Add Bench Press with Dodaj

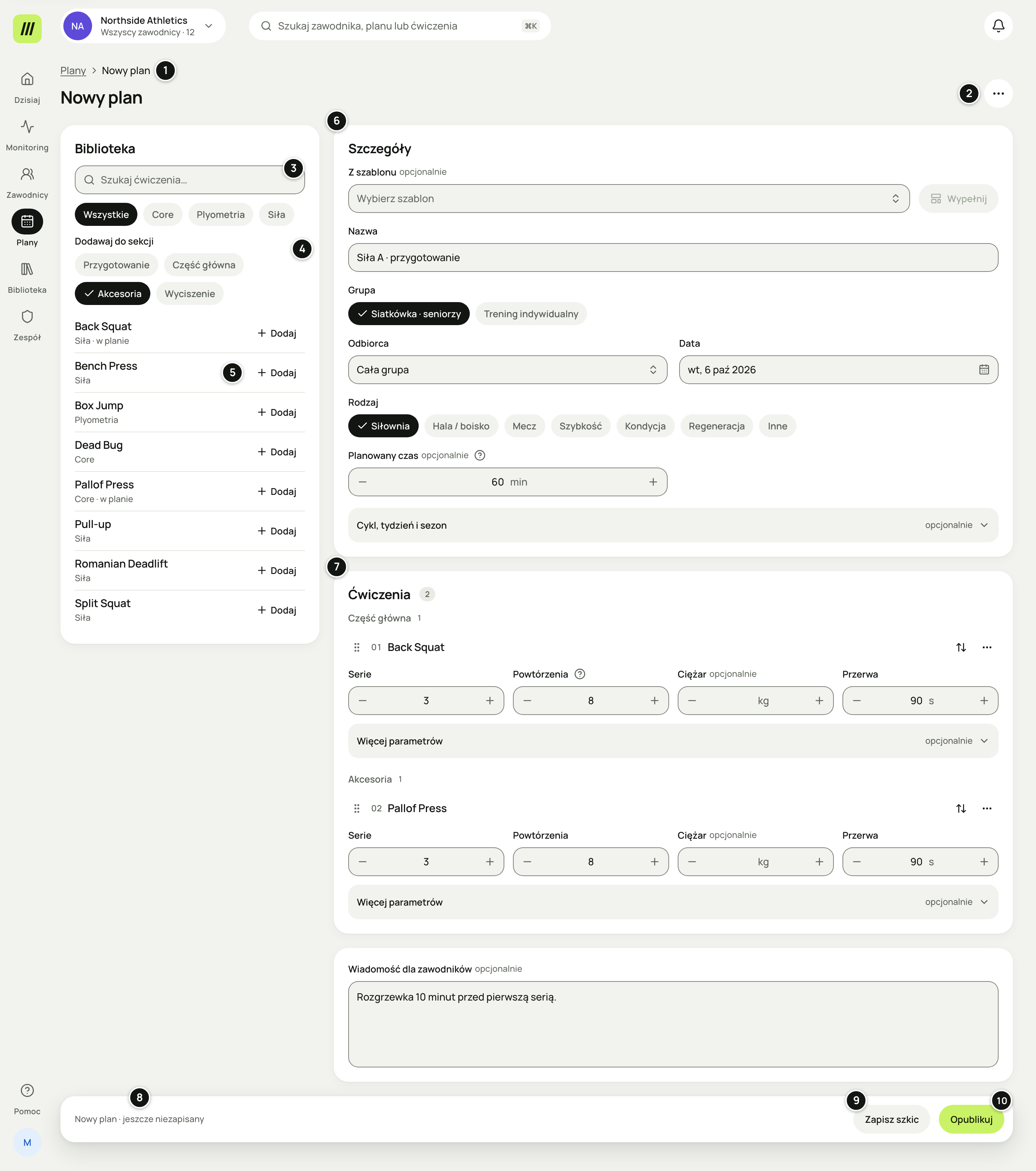click(x=277, y=373)
